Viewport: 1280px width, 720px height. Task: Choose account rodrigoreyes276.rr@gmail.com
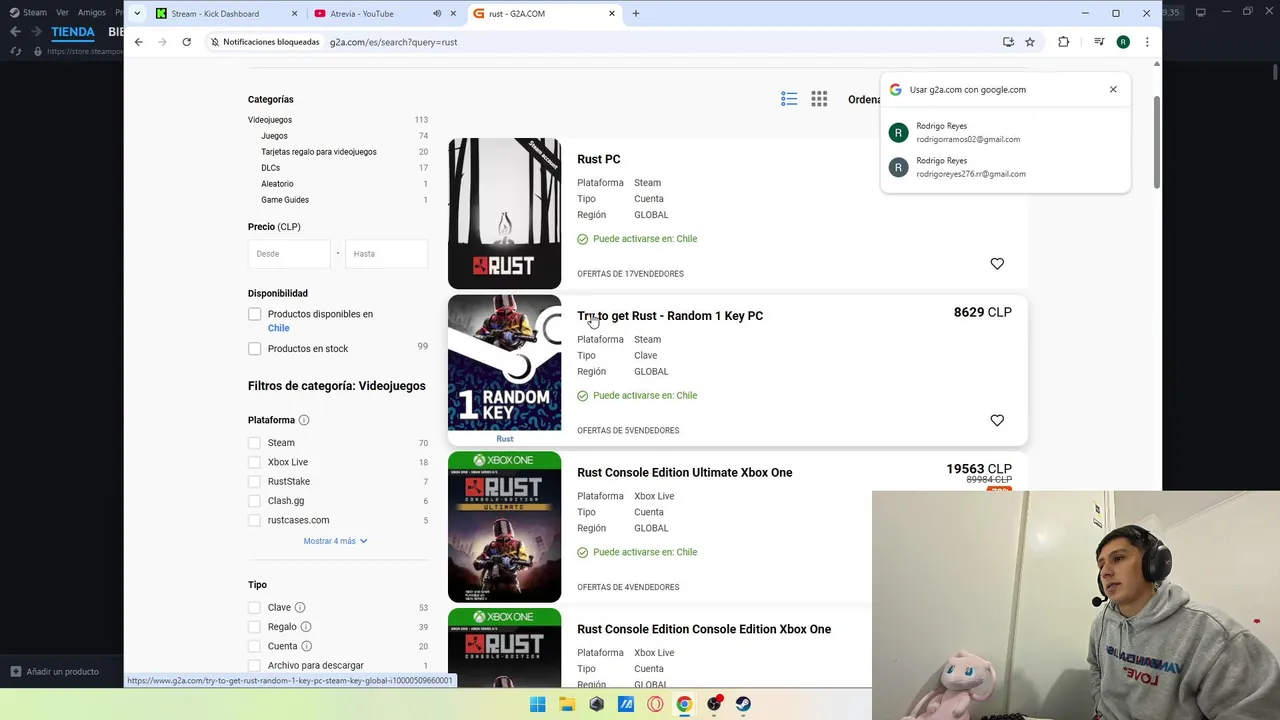click(x=1005, y=167)
